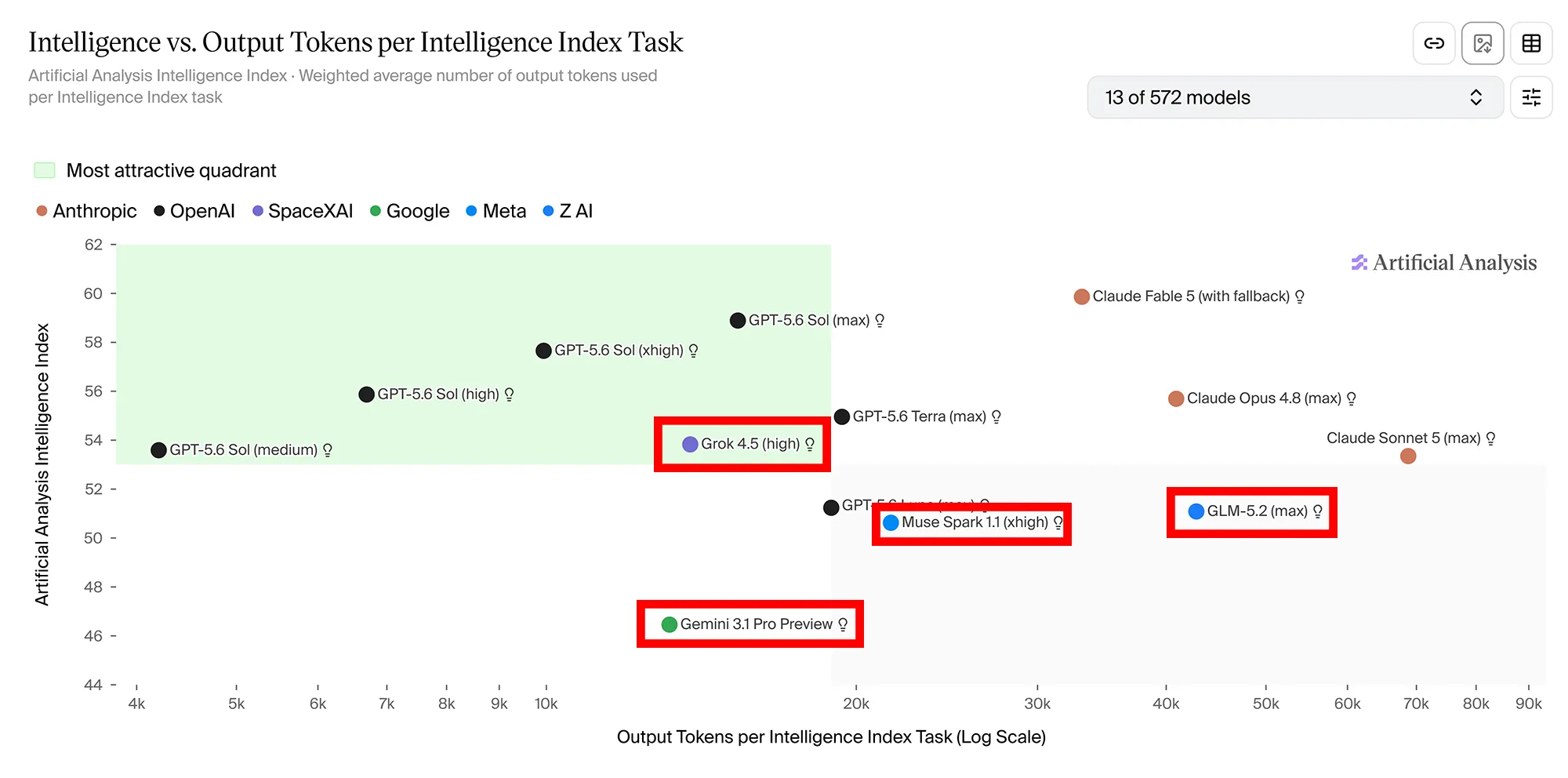Click the Artificial Analysis logo watermark
This screenshot has height=778, width=1568.
click(1443, 263)
